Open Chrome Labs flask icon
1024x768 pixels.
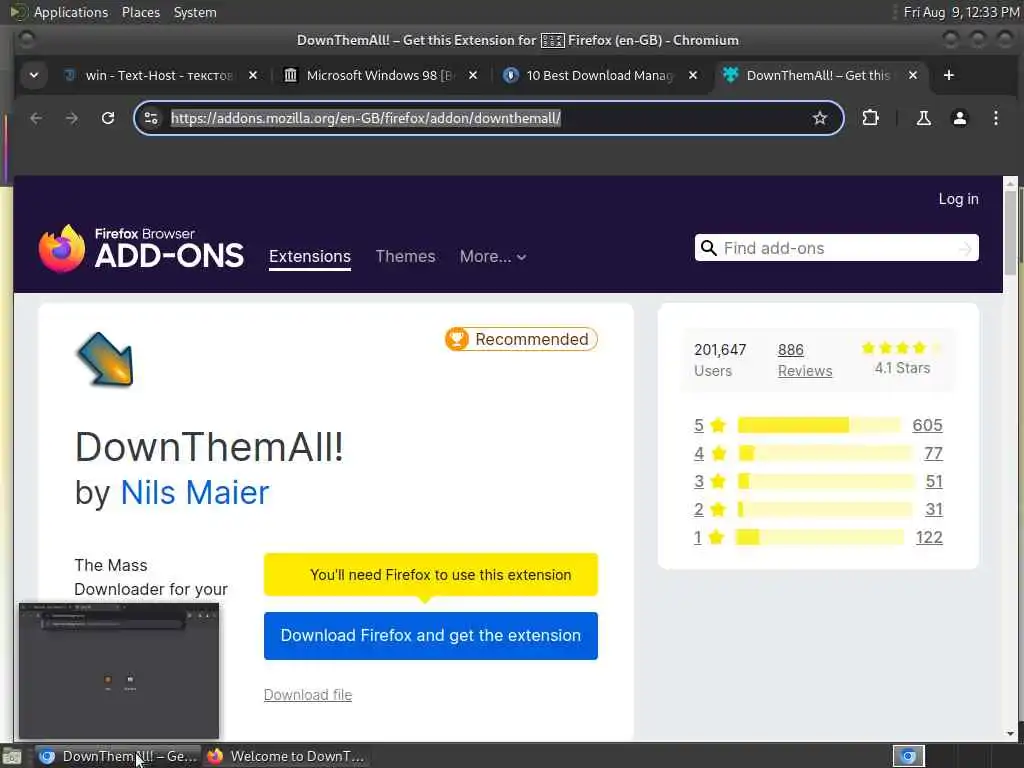923,118
